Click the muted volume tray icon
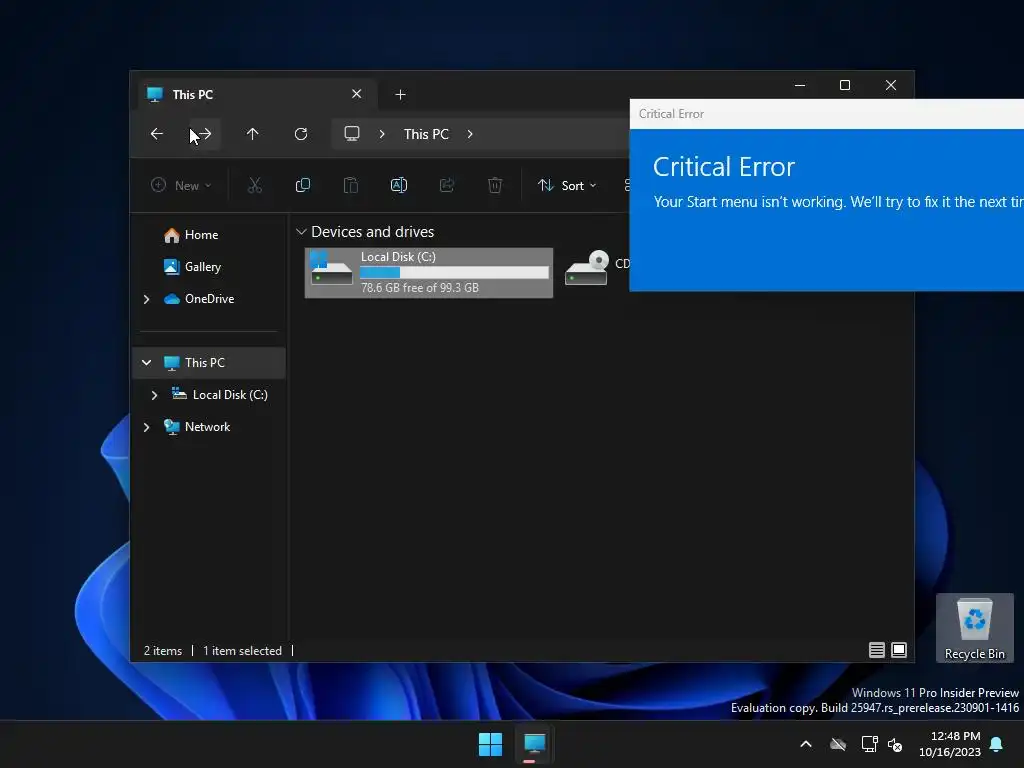The width and height of the screenshot is (1024, 768). (x=895, y=744)
